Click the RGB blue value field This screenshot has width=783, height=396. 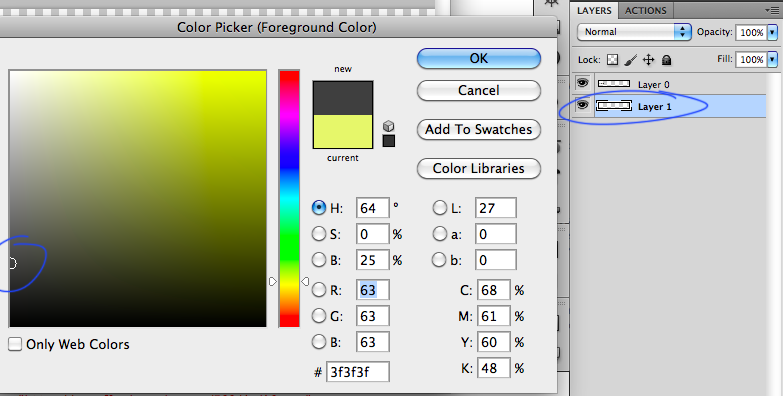pos(372,342)
